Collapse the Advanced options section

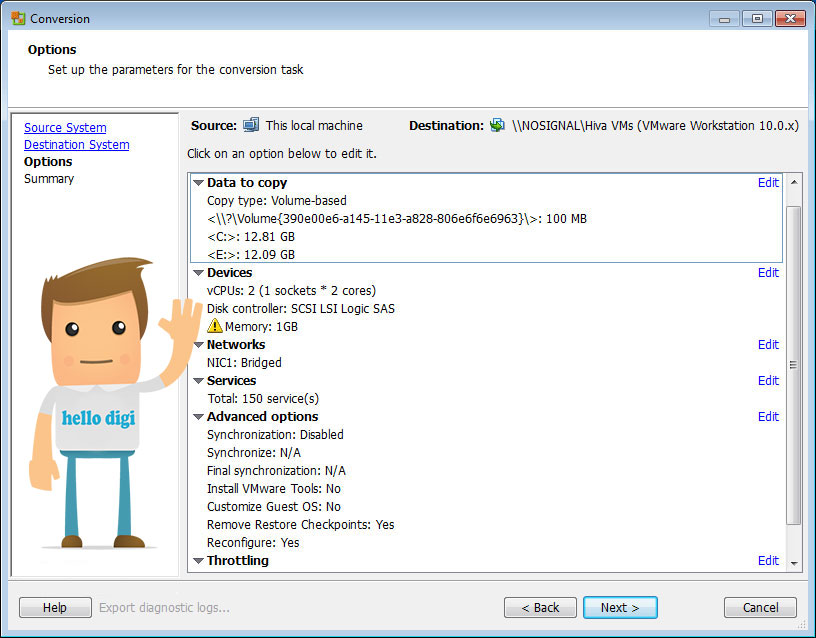tap(198, 416)
